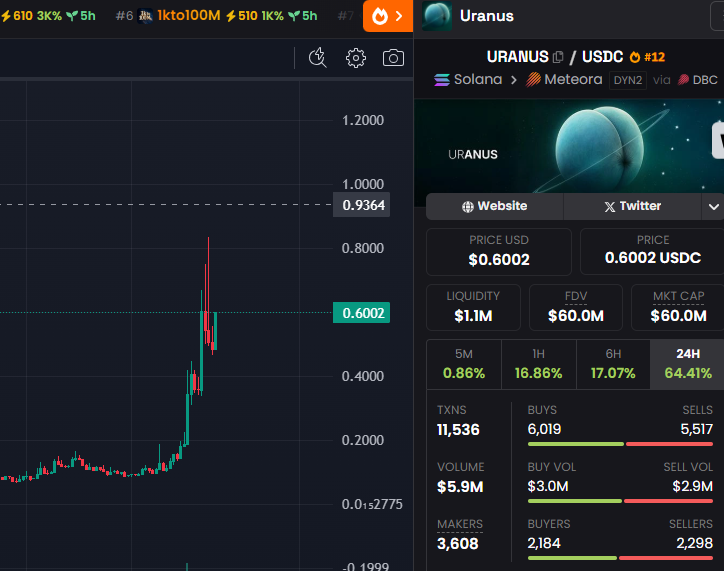Click the Uranus token avatar
The height and width of the screenshot is (571, 724).
coord(436,16)
